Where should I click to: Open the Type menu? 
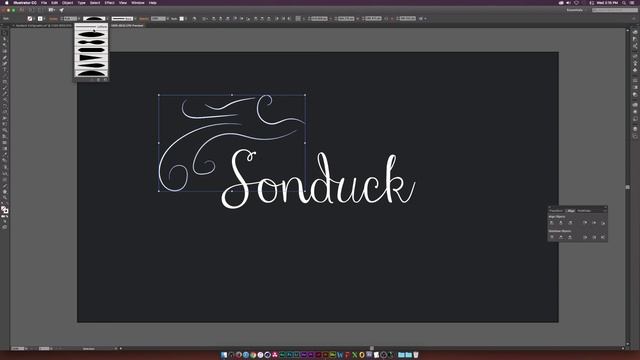point(82,2)
